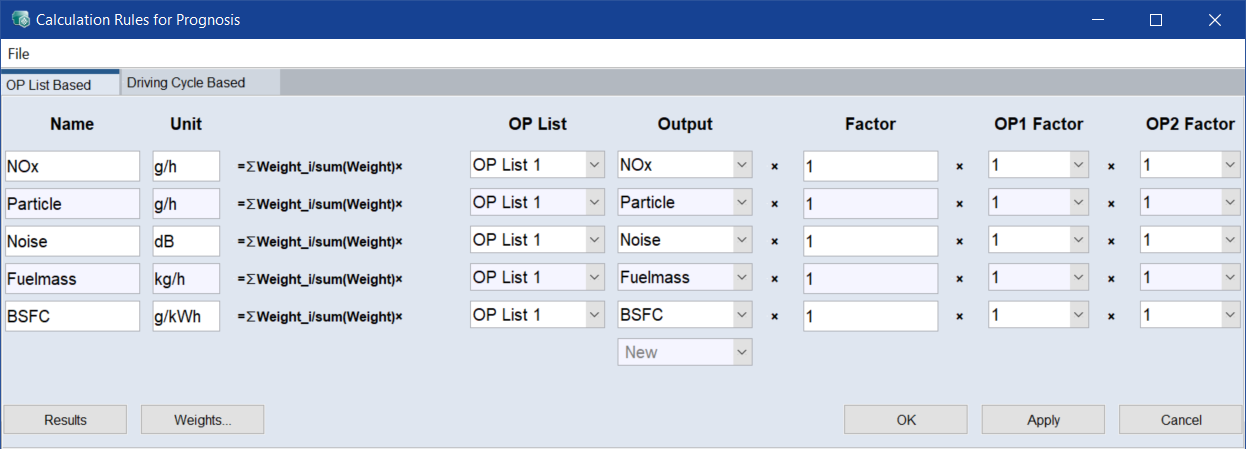Cancel the calculation rules dialog

tap(1180, 420)
